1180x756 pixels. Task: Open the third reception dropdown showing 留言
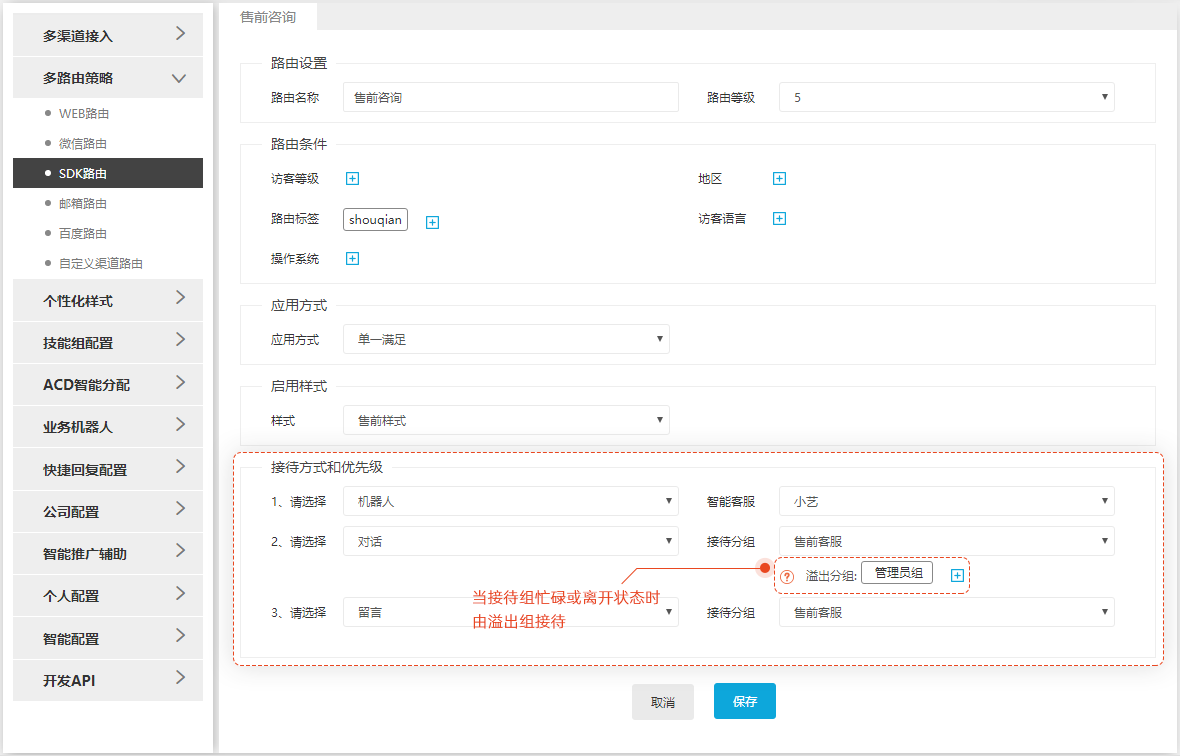pos(511,612)
